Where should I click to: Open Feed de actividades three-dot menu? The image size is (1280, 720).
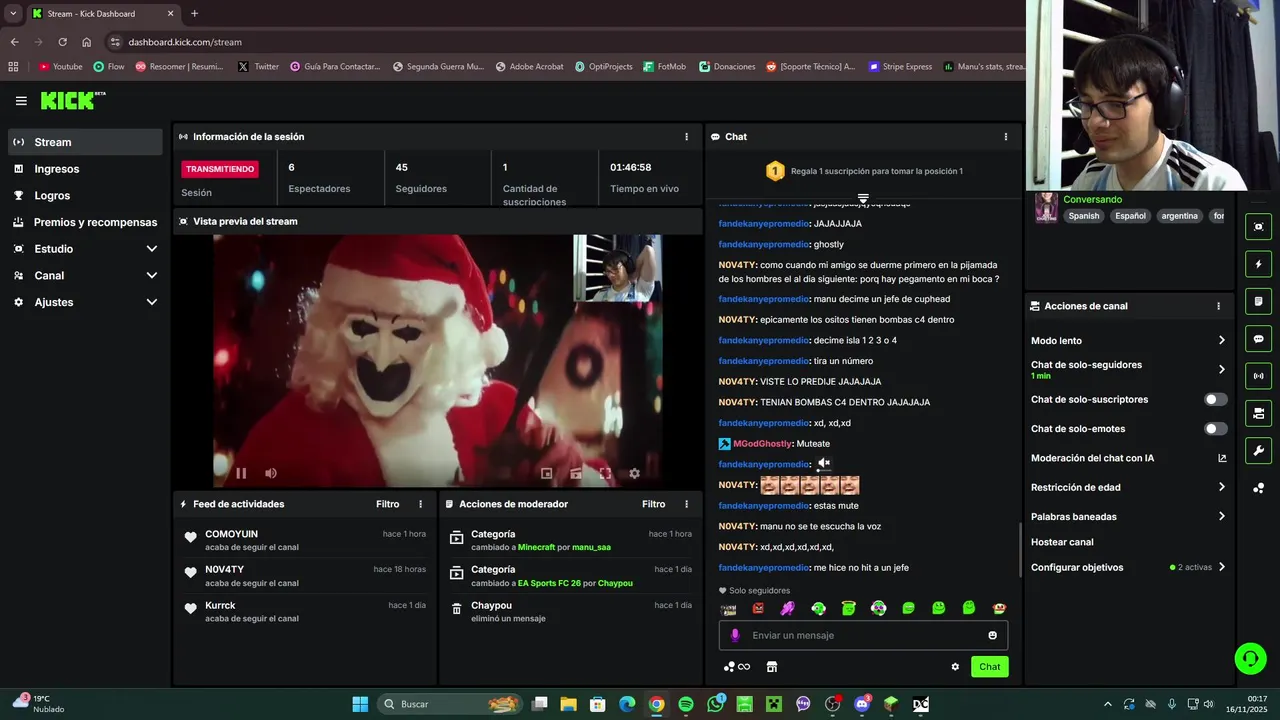(x=420, y=504)
